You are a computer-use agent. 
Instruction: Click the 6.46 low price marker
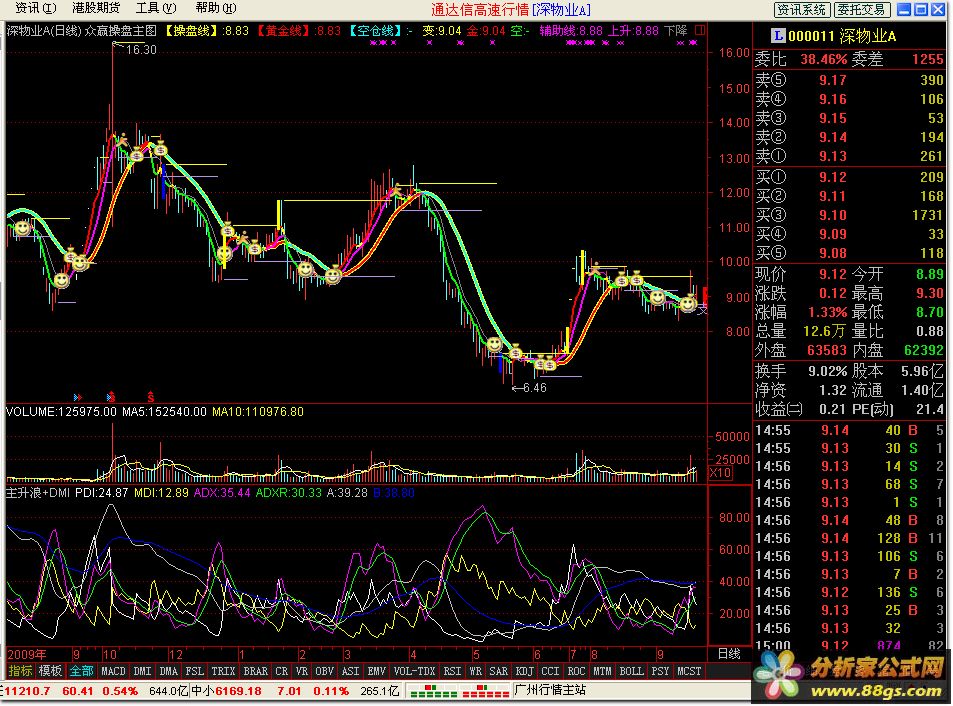pos(534,388)
